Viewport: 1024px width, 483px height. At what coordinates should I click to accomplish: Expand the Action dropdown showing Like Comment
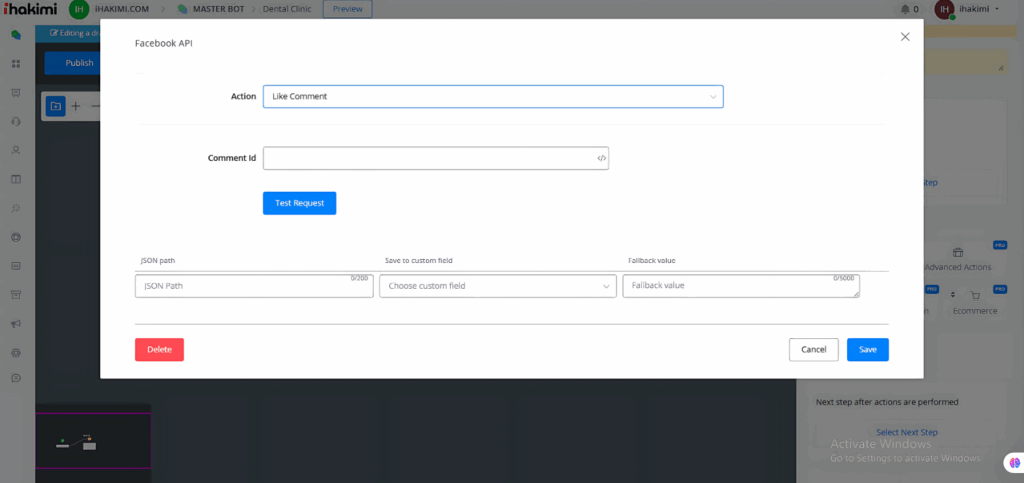[x=492, y=97]
